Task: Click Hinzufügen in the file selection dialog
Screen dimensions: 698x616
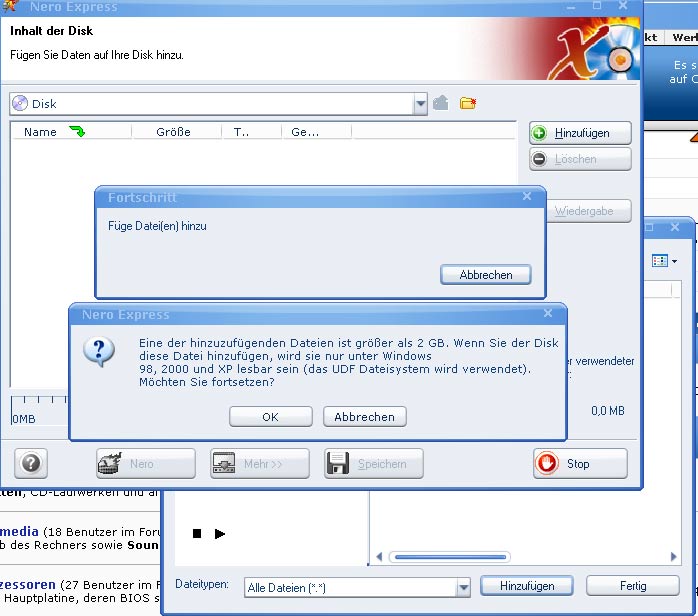Action: coord(527,585)
